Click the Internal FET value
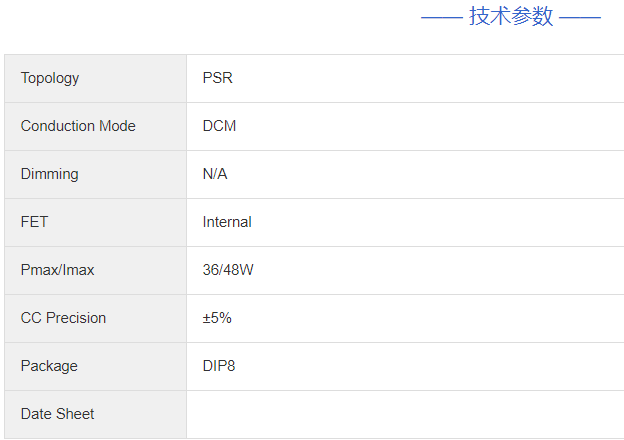This screenshot has width=624, height=440. 227,222
